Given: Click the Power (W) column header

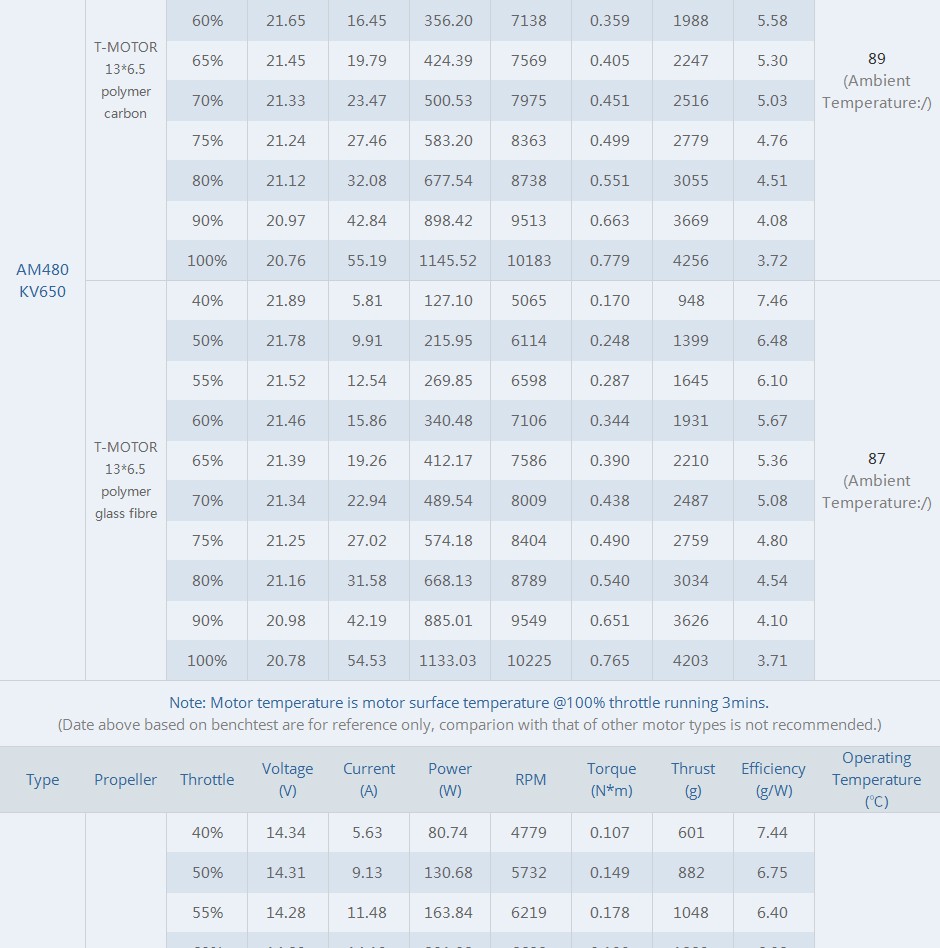Looking at the screenshot, I should click(x=450, y=779).
